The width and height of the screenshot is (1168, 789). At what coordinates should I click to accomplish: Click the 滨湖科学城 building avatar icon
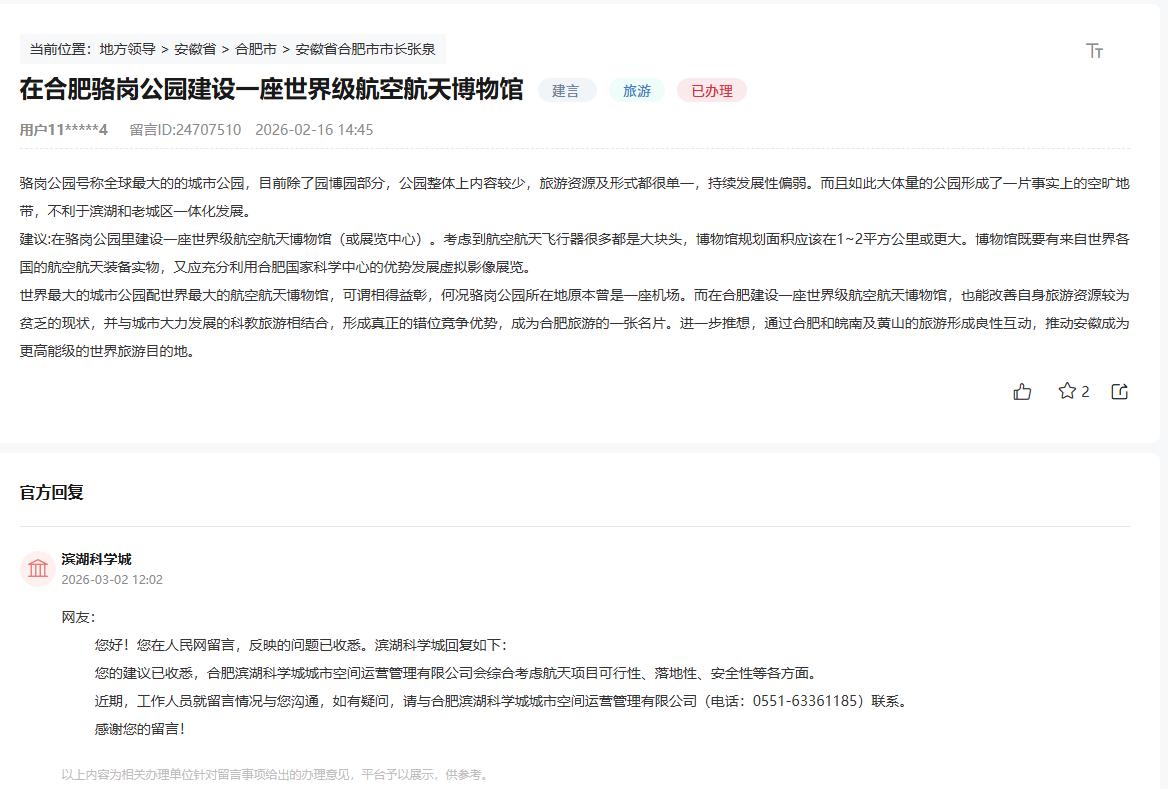(x=37, y=568)
